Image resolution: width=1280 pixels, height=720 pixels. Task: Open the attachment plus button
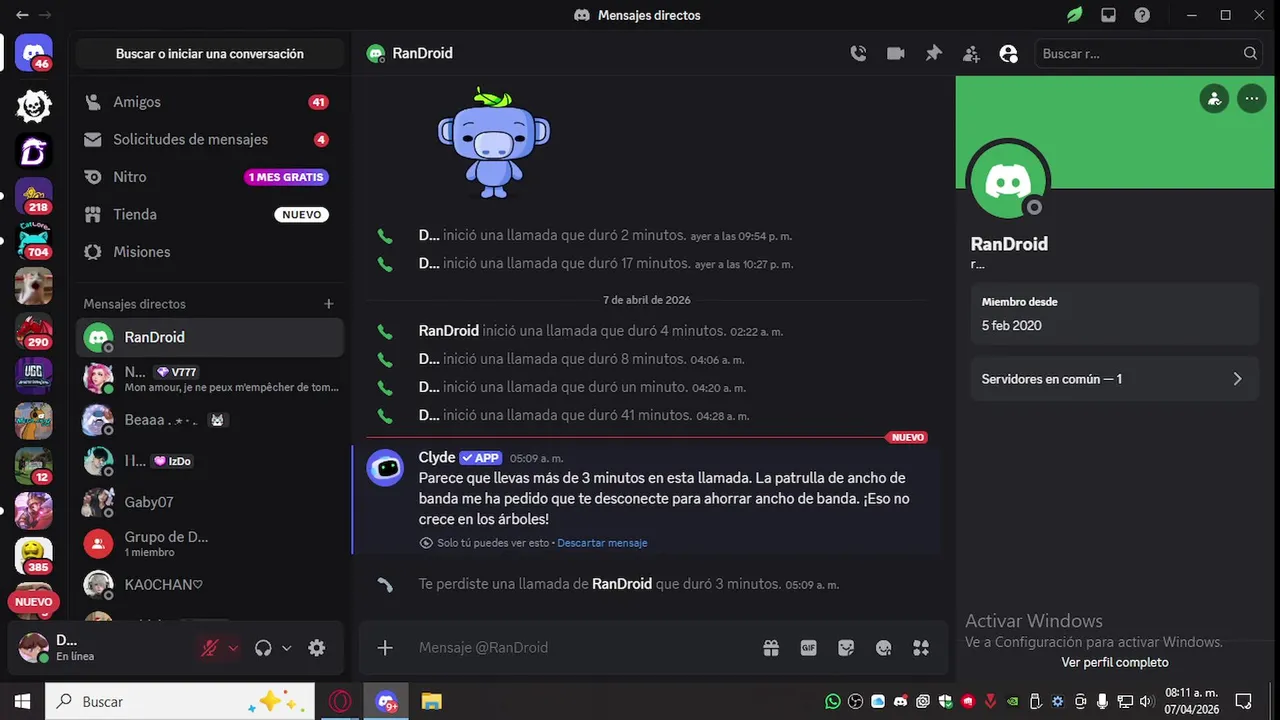385,648
